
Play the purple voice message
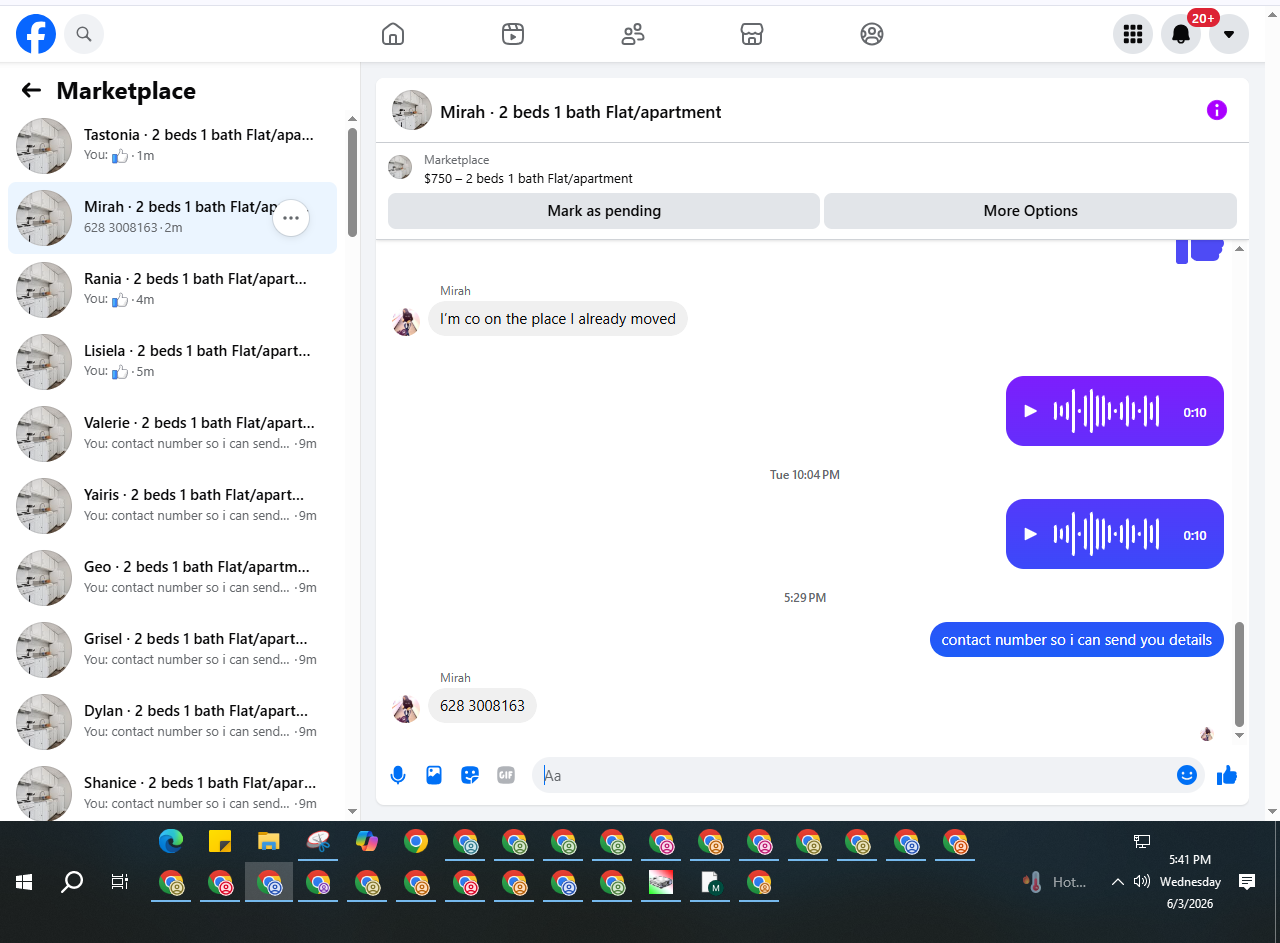(1031, 411)
